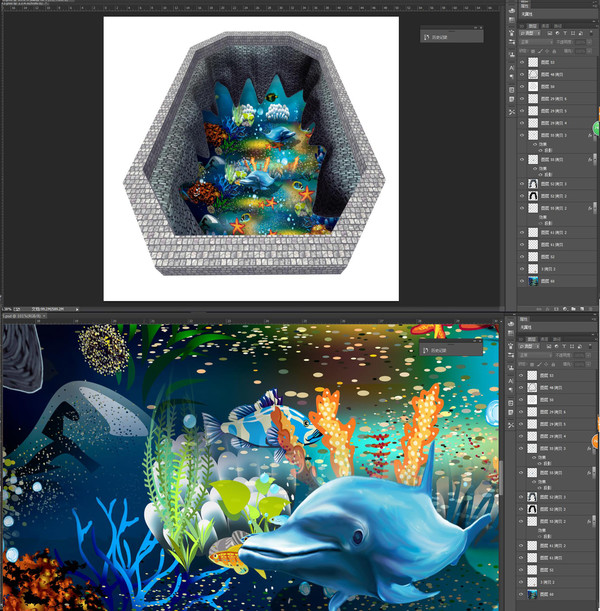Add layer style fx button at the upper panel bottom

pyautogui.click(x=547, y=309)
